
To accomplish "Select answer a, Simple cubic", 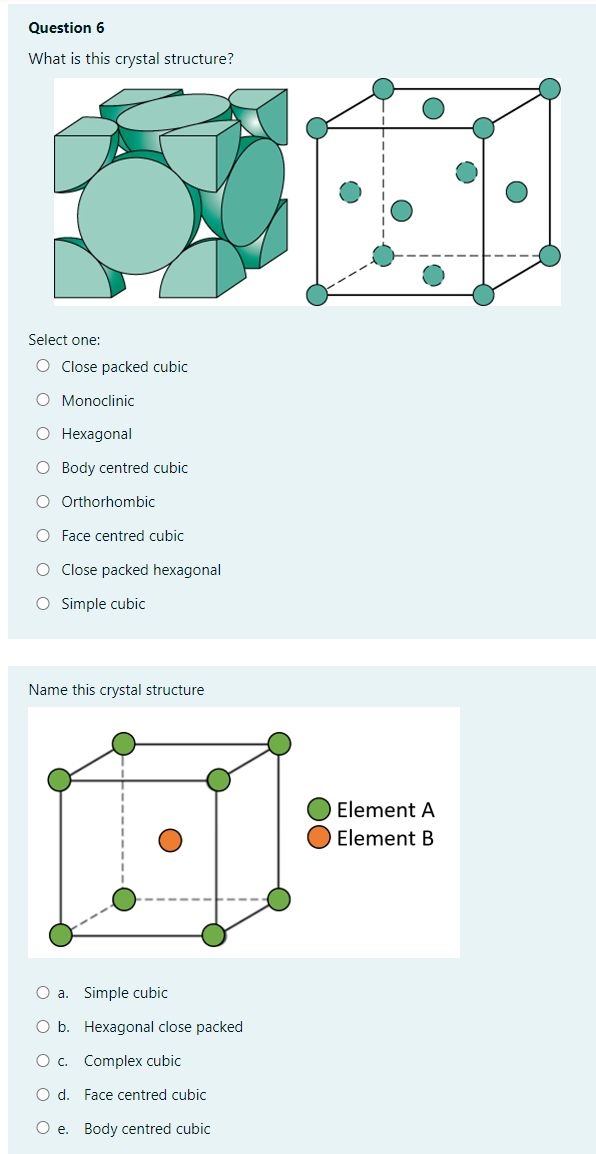I will pos(43,992).
